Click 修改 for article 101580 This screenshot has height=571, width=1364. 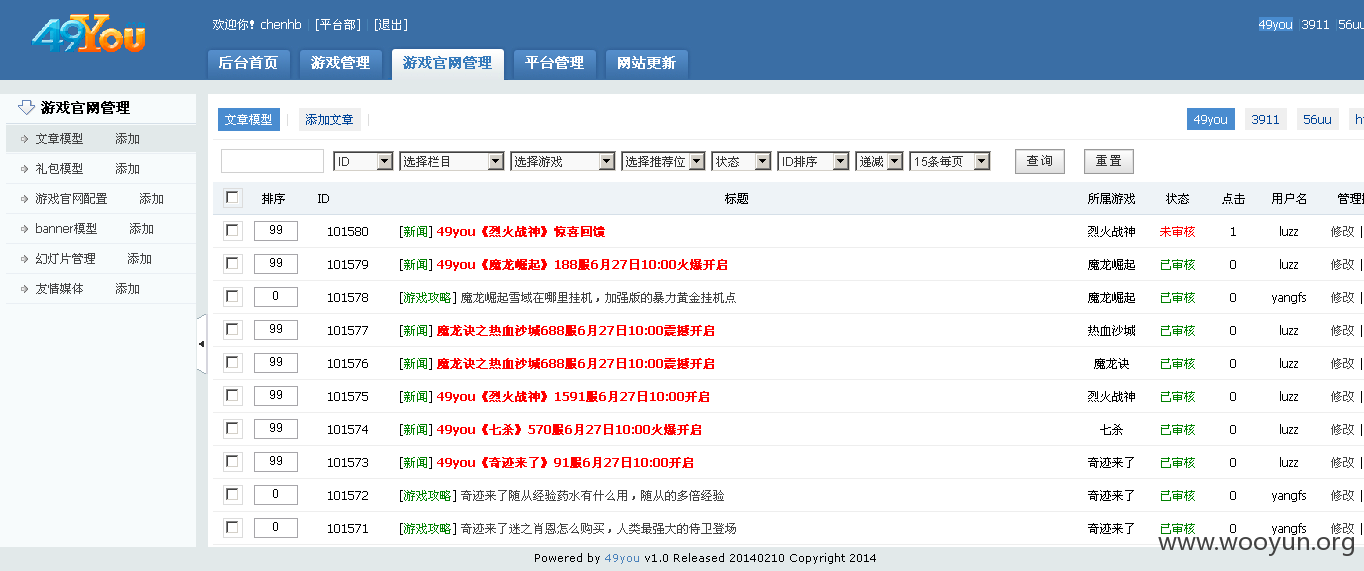pyautogui.click(x=1342, y=231)
